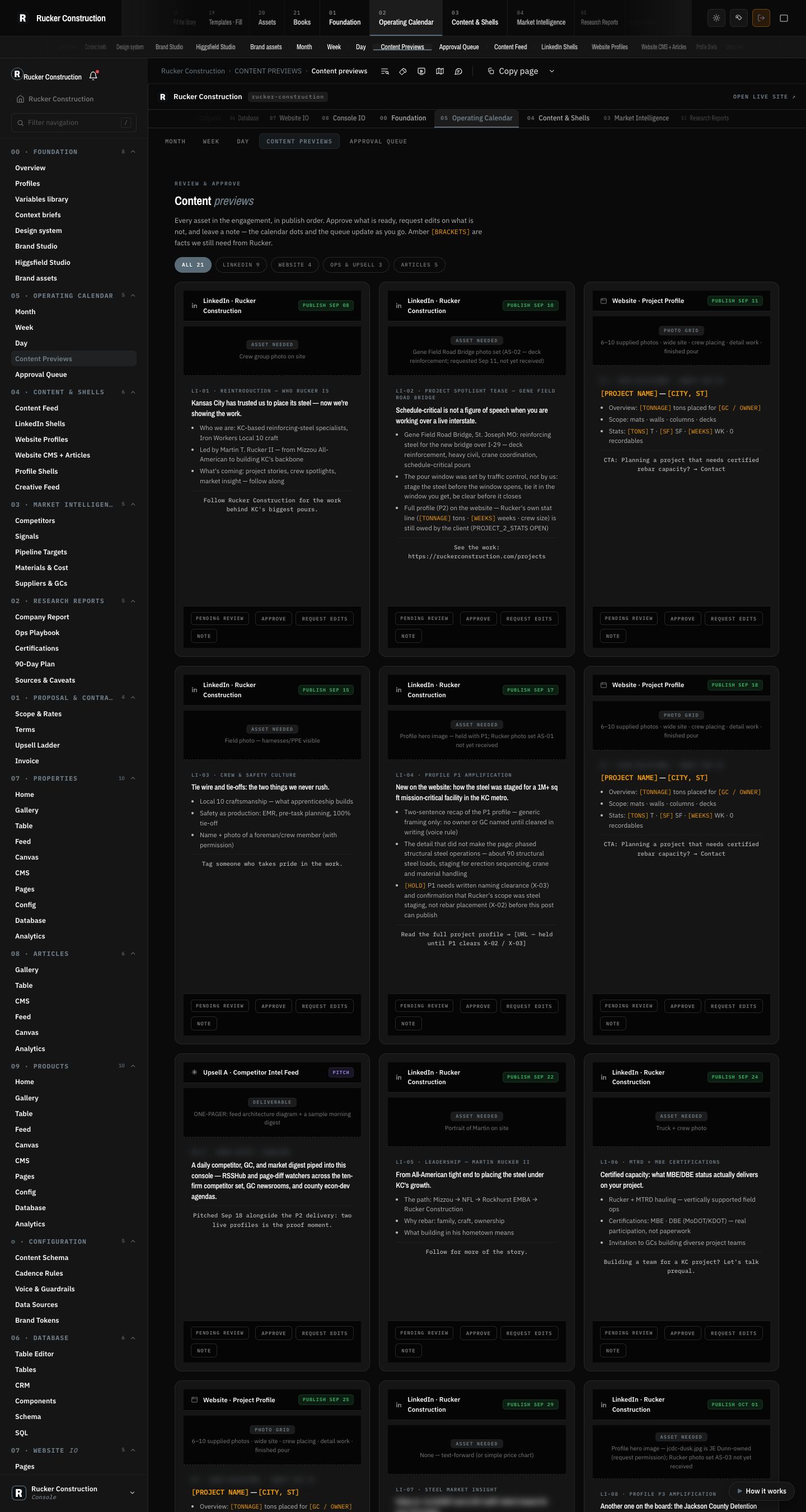The width and height of the screenshot is (806, 1512).
Task: Click the tag icon in top bar
Action: point(738,18)
